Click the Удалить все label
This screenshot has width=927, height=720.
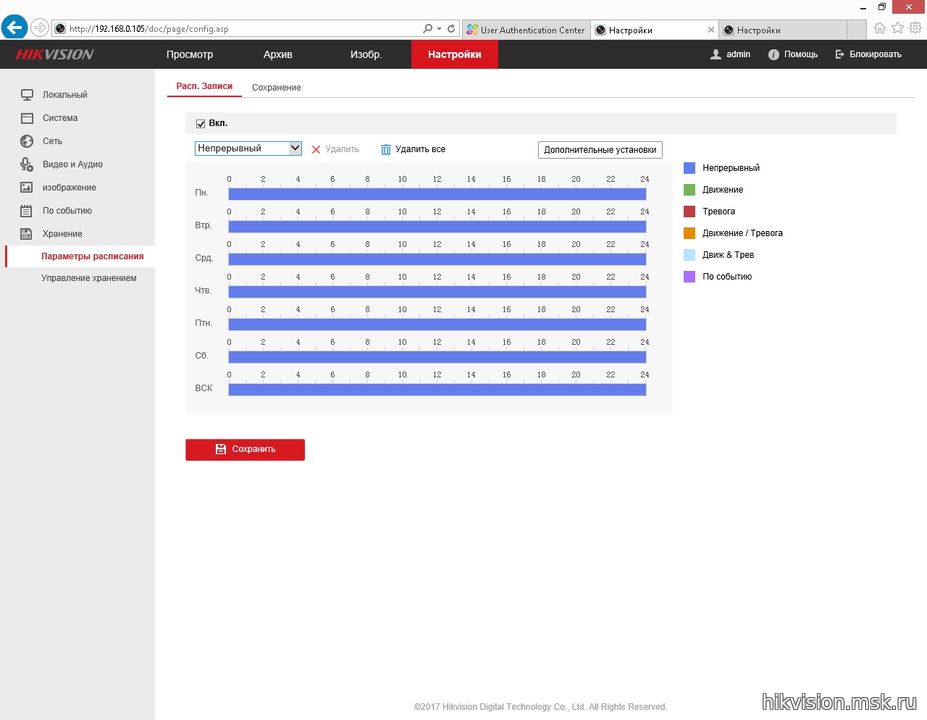(x=420, y=150)
